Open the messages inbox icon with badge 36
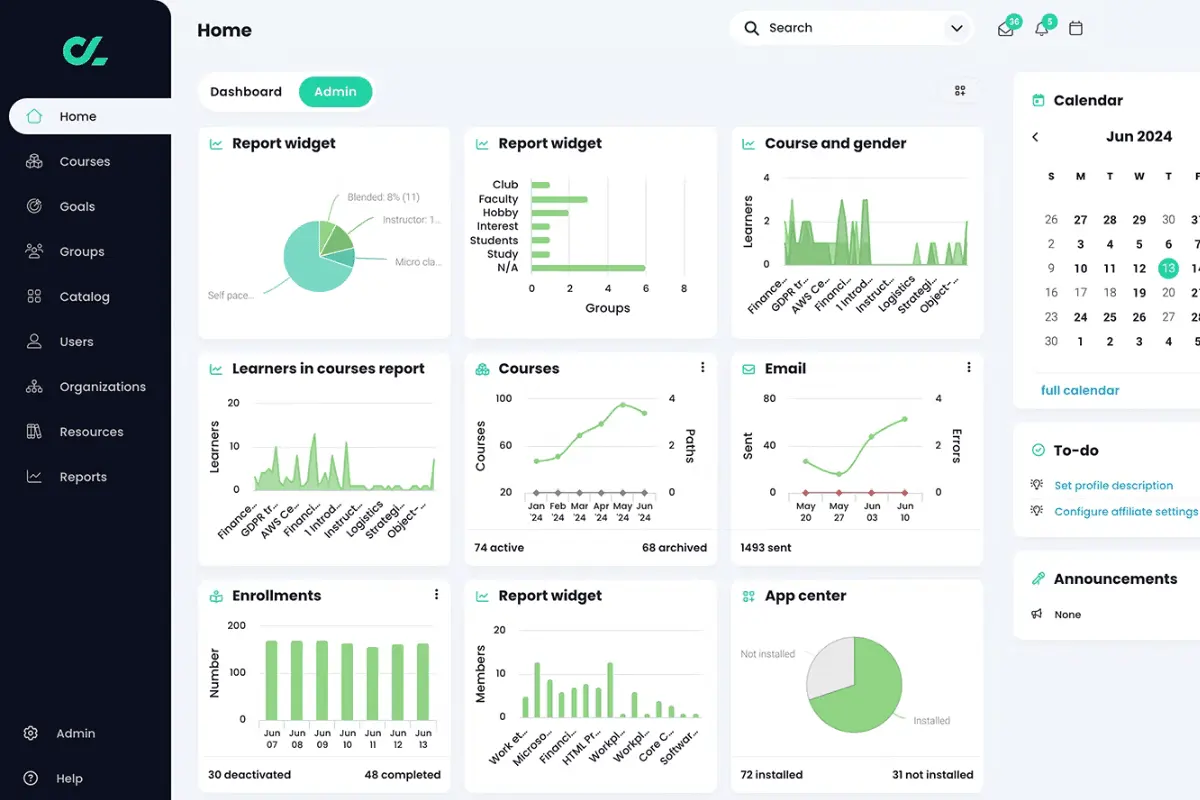The image size is (1200, 800). (1006, 29)
